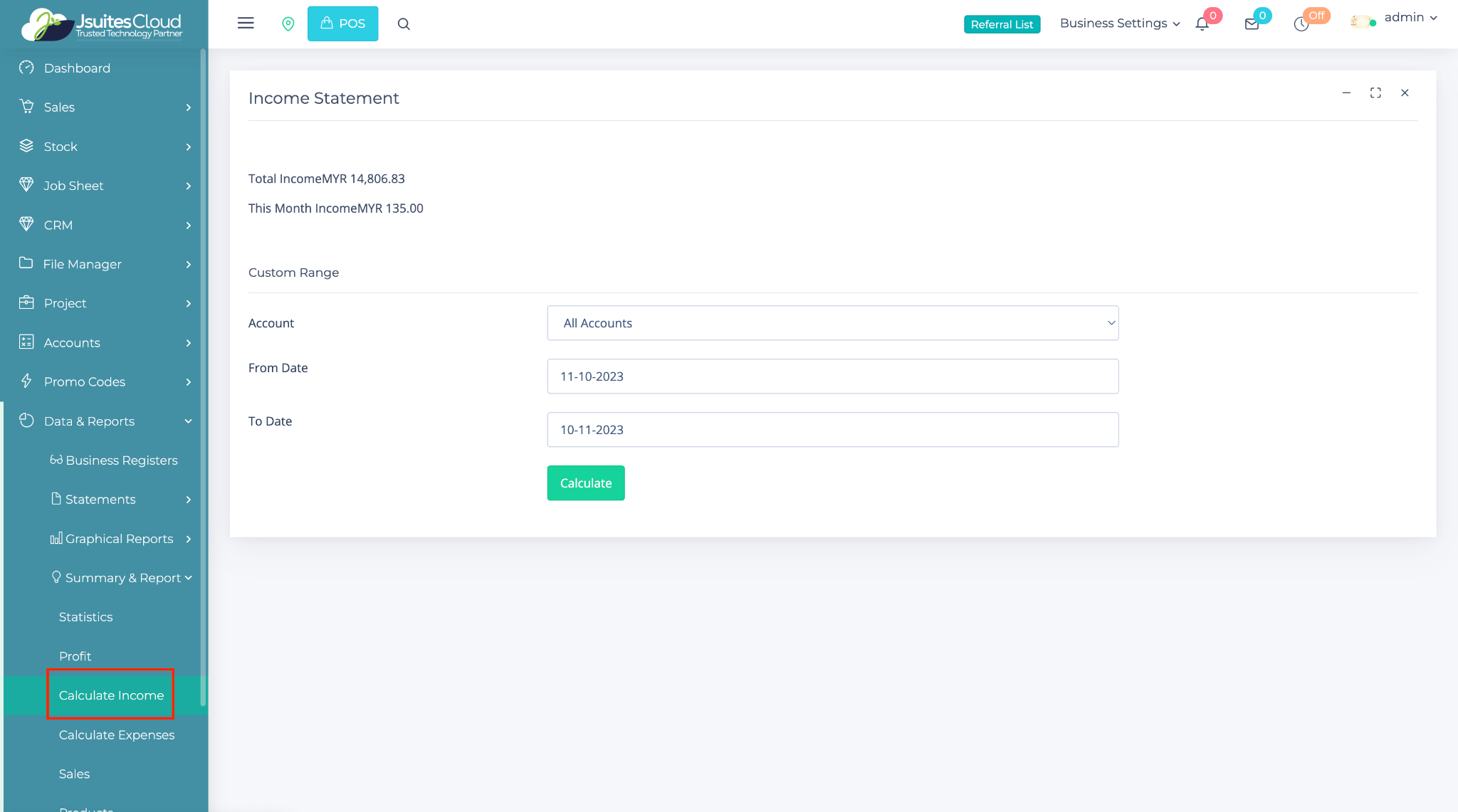Screen dimensions: 1458x812
Task: Collapse the Income Statement panel
Action: pyautogui.click(x=1346, y=93)
